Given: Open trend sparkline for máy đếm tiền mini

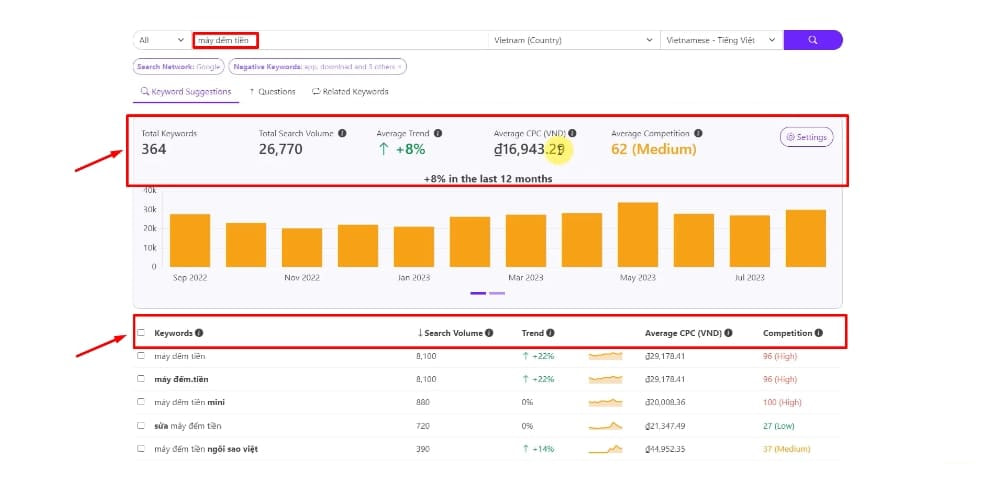Looking at the screenshot, I should tap(605, 402).
